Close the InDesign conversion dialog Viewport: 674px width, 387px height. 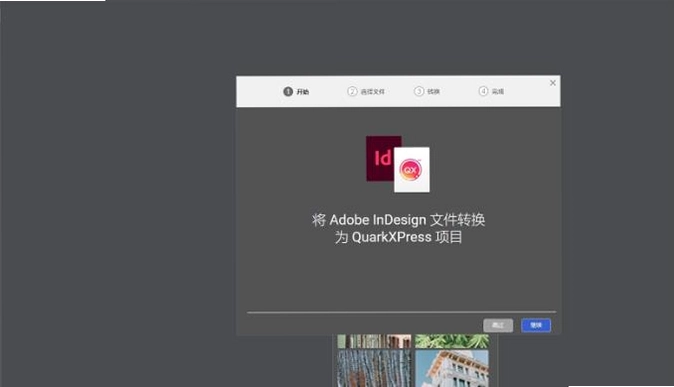(553, 83)
